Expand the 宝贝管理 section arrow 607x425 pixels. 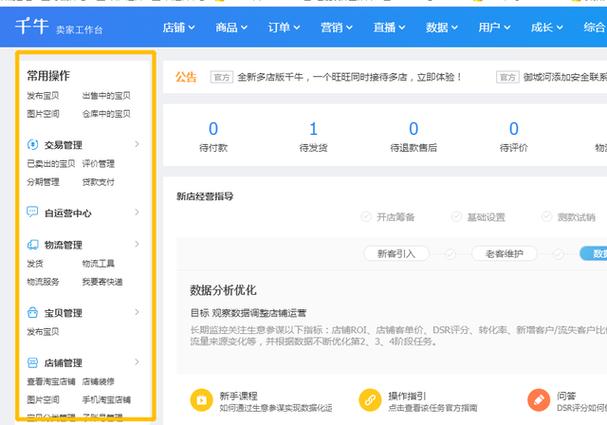tap(137, 312)
